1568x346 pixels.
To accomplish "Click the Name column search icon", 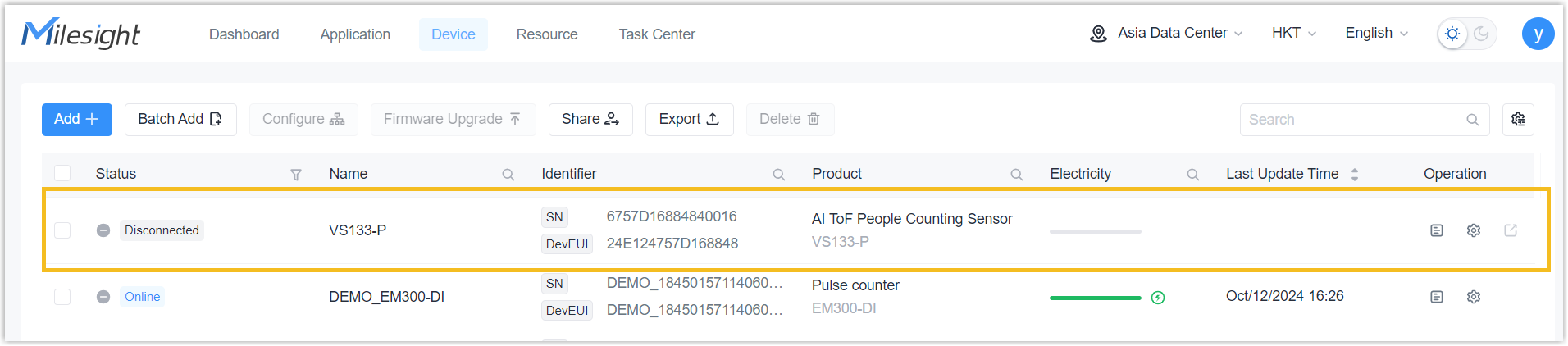I will pyautogui.click(x=508, y=175).
